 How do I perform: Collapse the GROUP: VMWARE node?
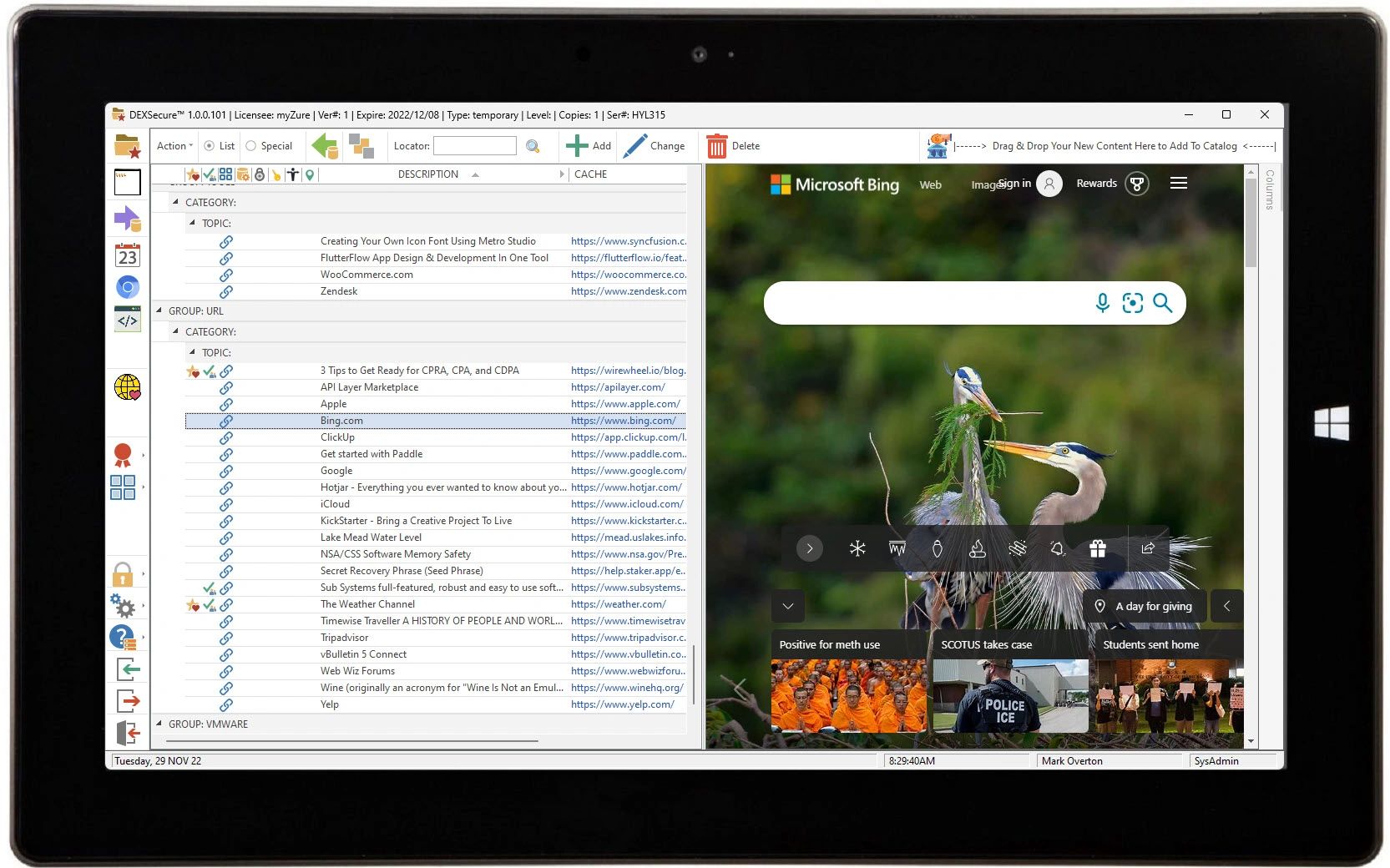click(x=159, y=724)
